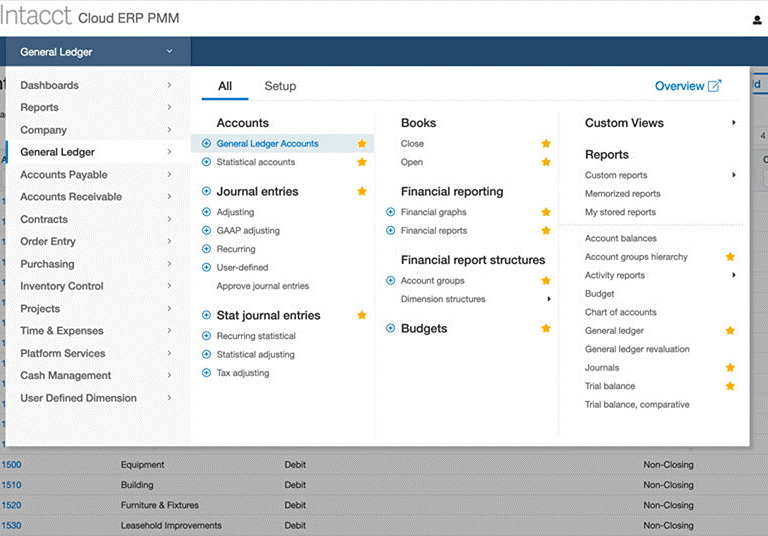Open General ledger revaluation report
Image resolution: width=768 pixels, height=536 pixels.
point(637,349)
